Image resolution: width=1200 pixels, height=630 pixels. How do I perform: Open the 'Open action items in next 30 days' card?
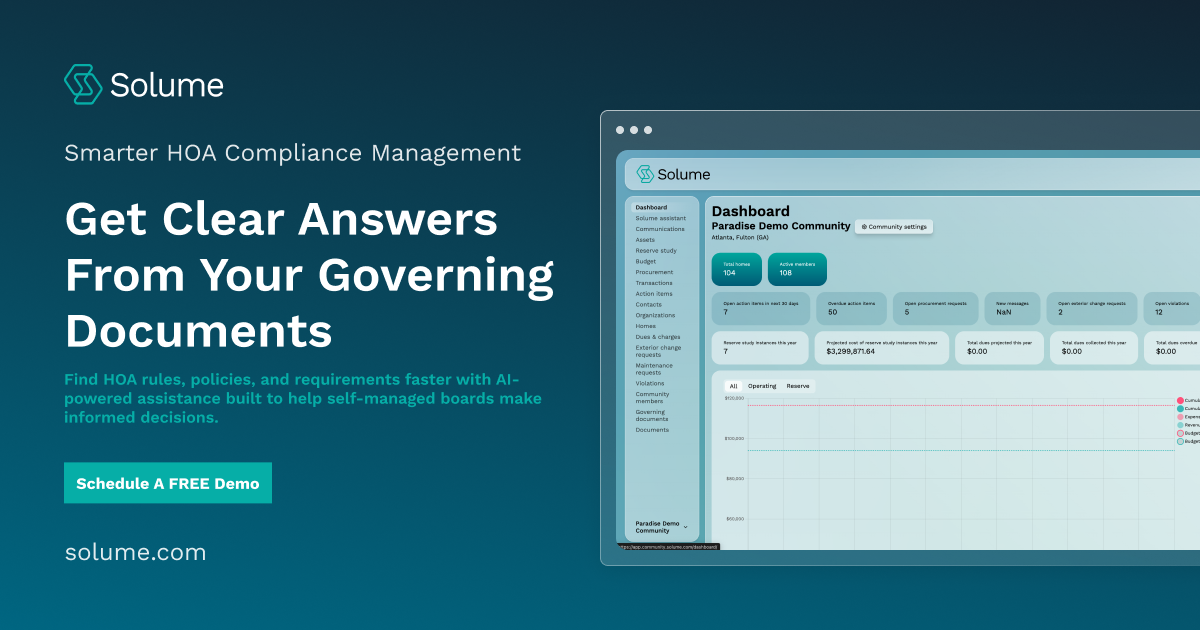tap(761, 308)
